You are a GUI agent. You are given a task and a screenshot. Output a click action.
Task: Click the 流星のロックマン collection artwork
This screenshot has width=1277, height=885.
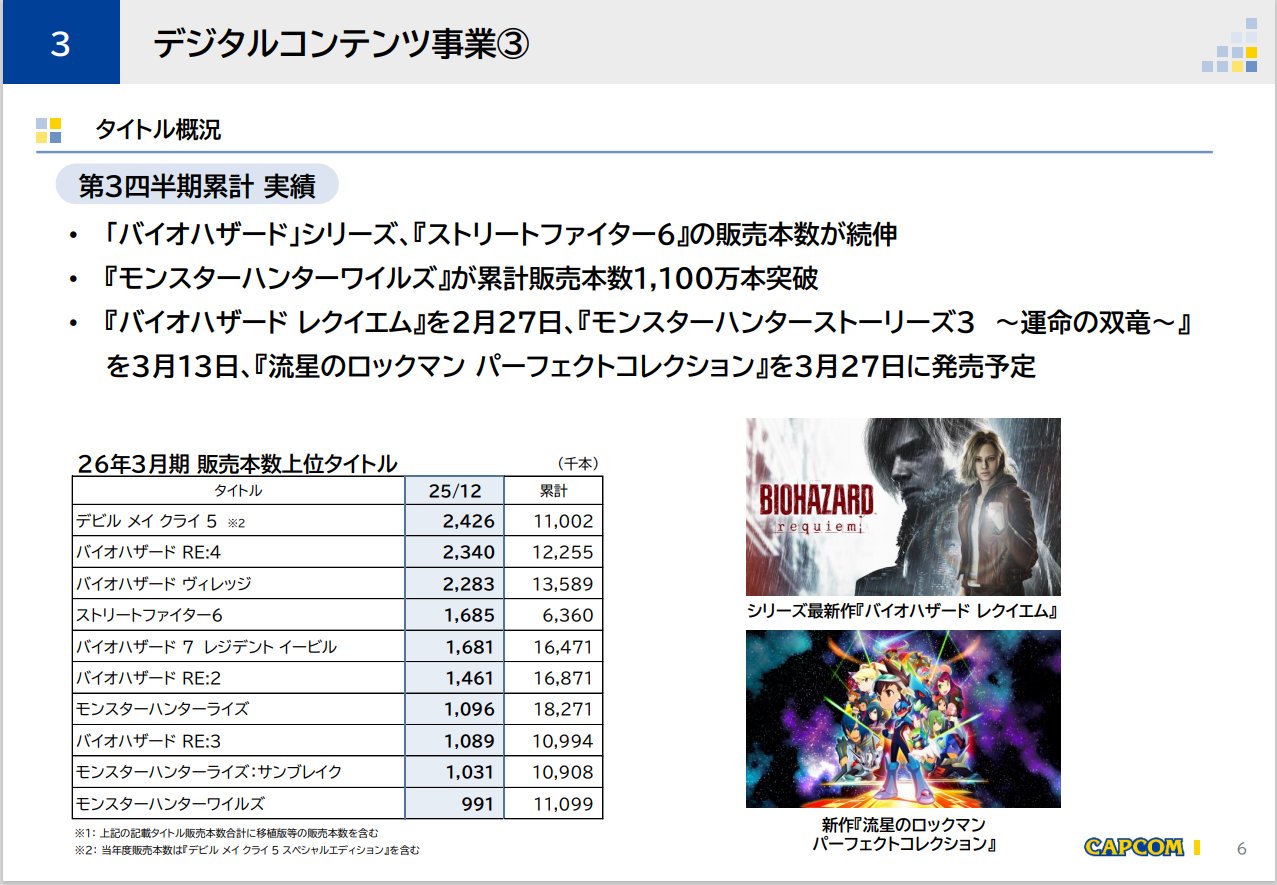tap(903, 718)
